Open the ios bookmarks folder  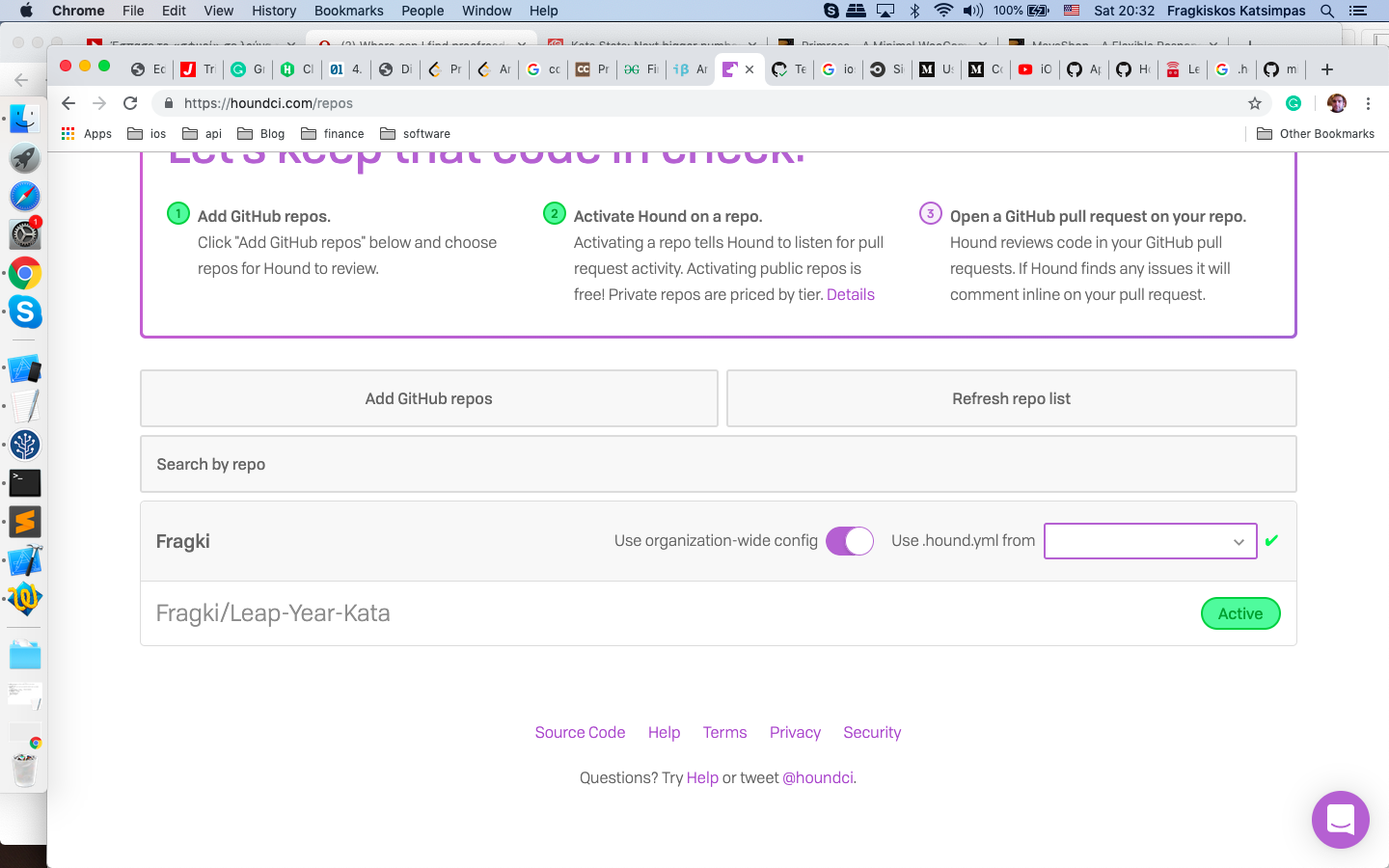[147, 134]
